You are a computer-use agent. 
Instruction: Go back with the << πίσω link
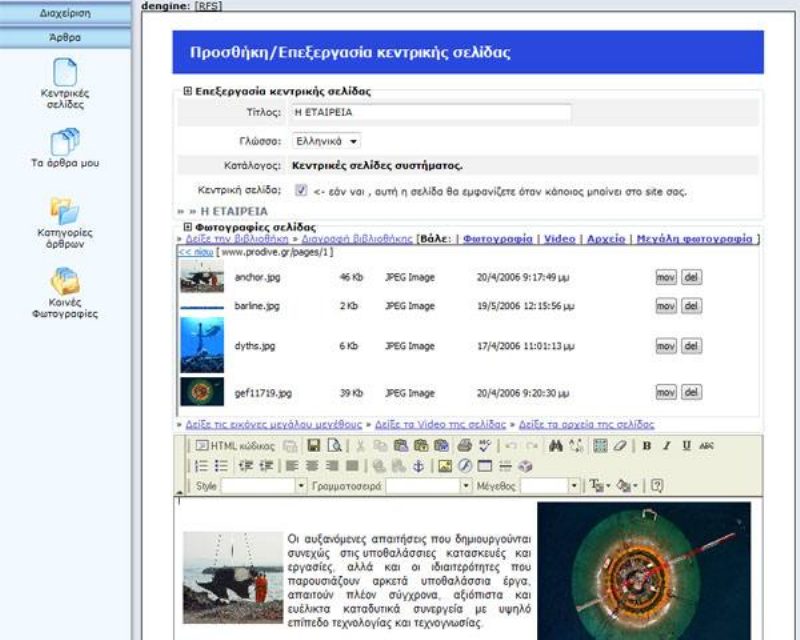195,252
